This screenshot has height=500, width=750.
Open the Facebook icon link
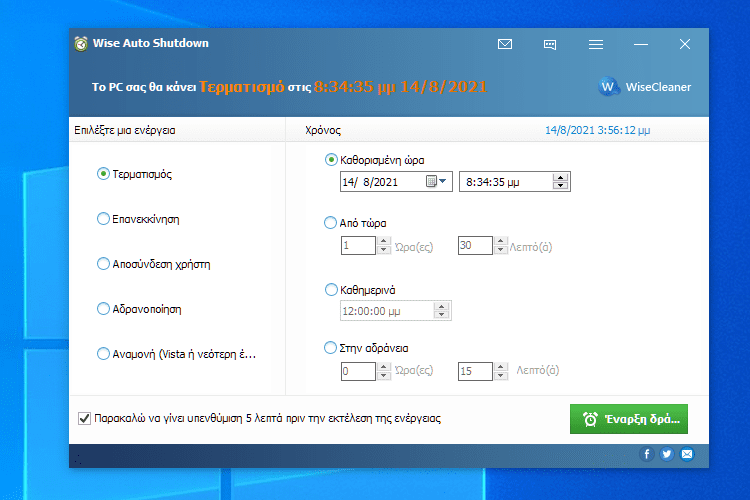point(647,454)
